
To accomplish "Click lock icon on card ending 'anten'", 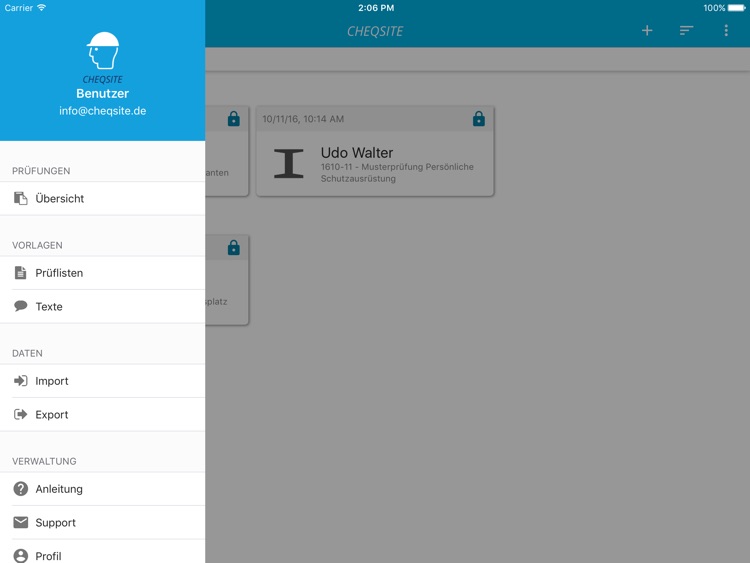I will pyautogui.click(x=233, y=119).
